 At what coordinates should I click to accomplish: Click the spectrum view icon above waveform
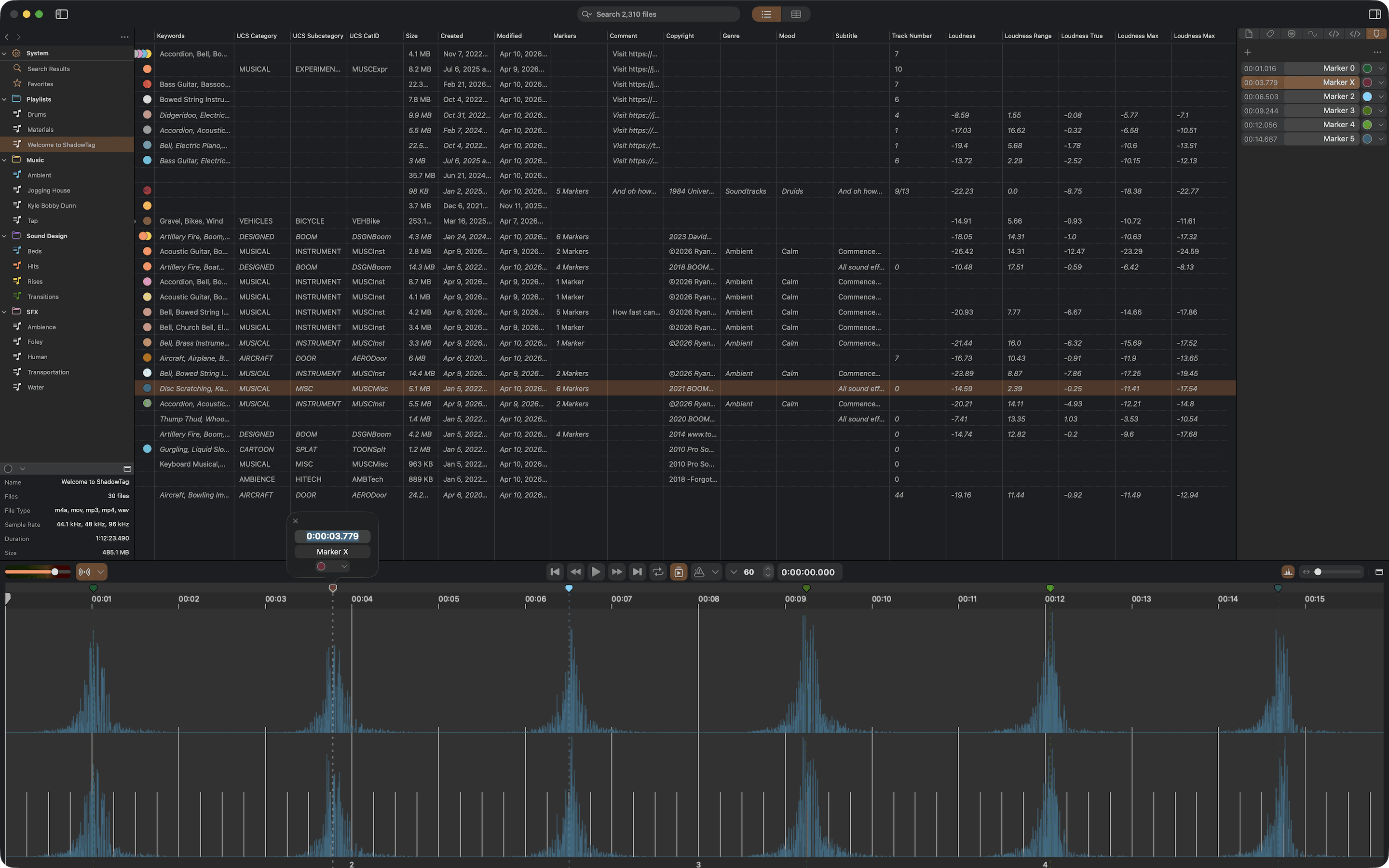1287,572
